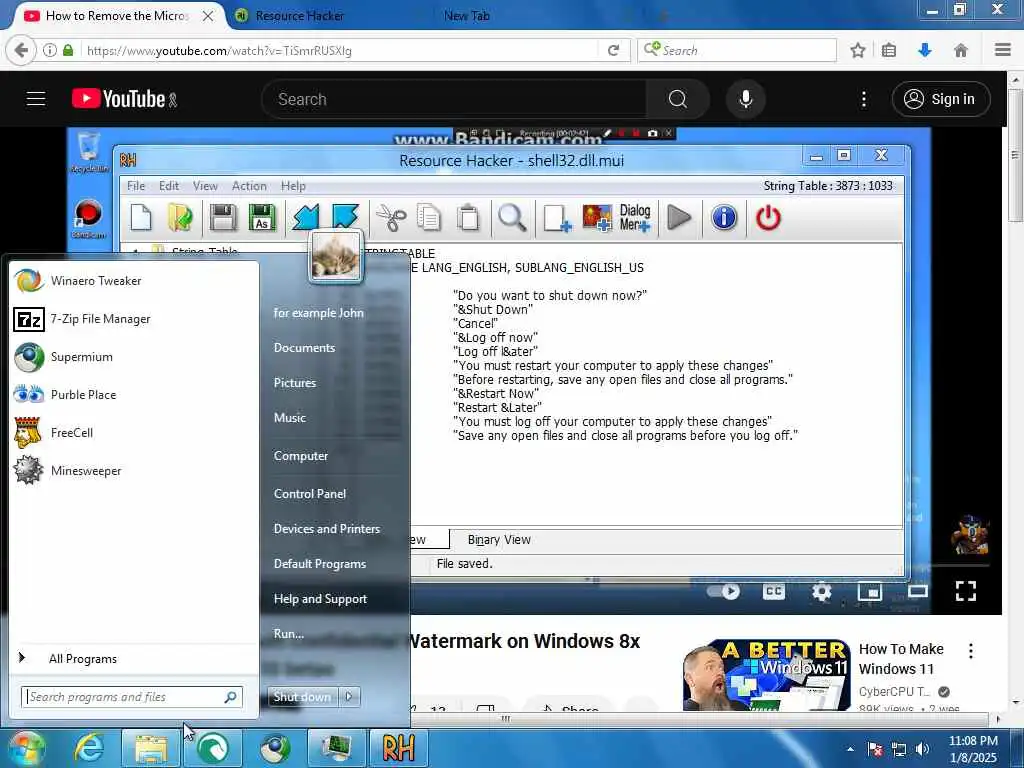This screenshot has width=1024, height=768.
Task: Launch Purble Place game
Action: 134,394
